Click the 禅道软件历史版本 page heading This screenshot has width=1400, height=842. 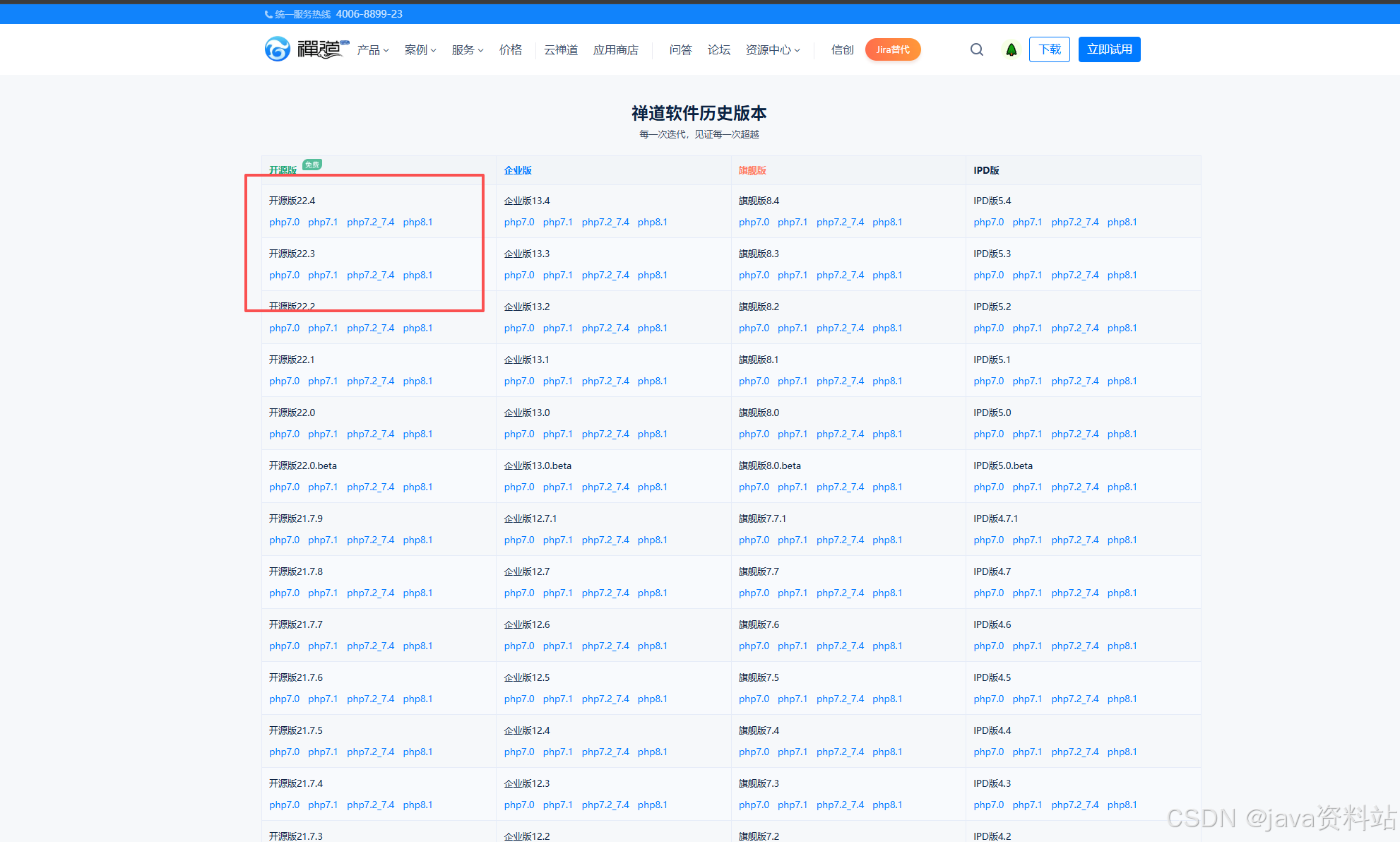click(x=699, y=113)
